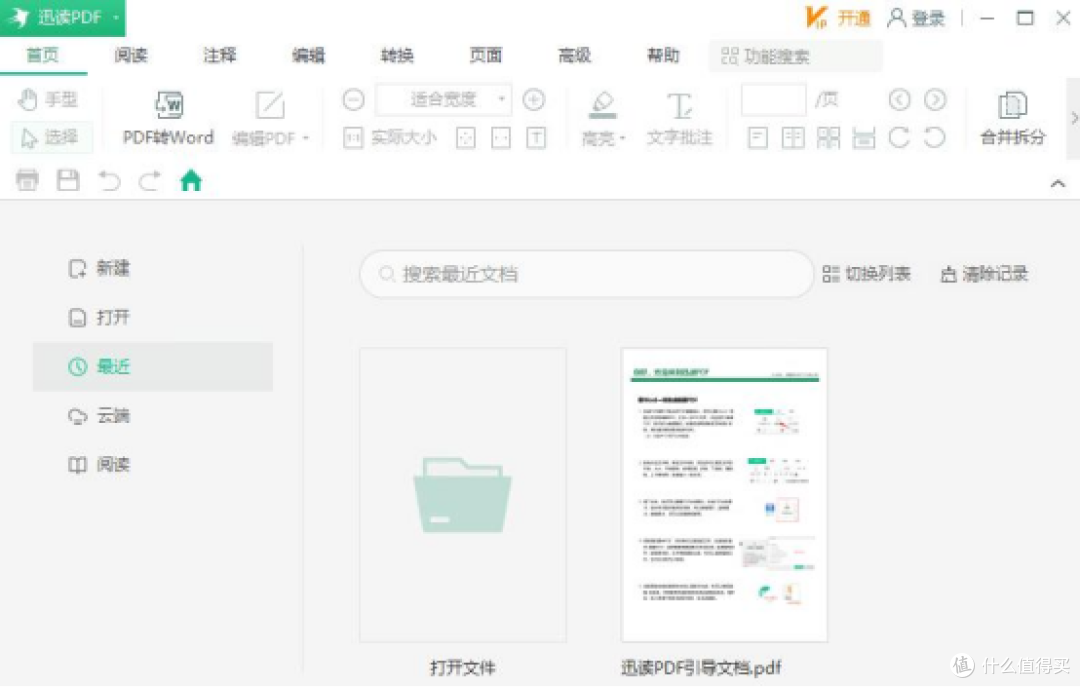
Task: Open the 阅读 ribbon tab
Action: pos(131,55)
